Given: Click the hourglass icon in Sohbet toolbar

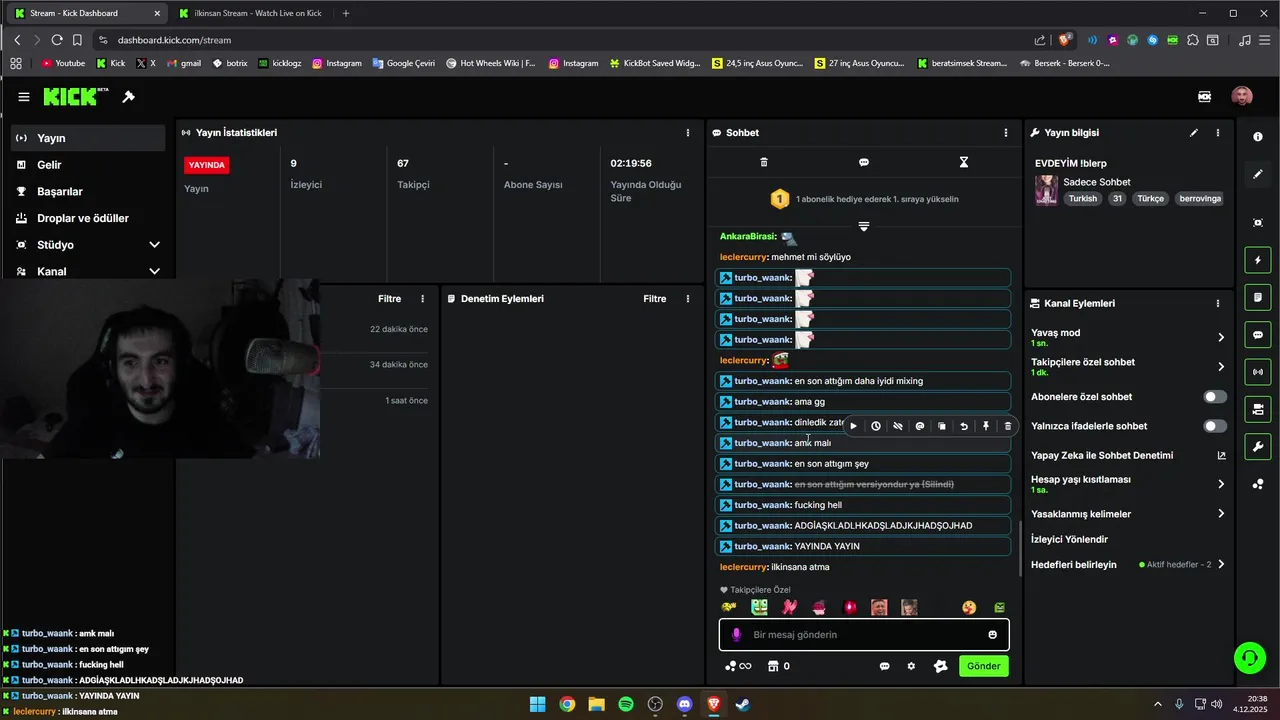Looking at the screenshot, I should (x=964, y=162).
